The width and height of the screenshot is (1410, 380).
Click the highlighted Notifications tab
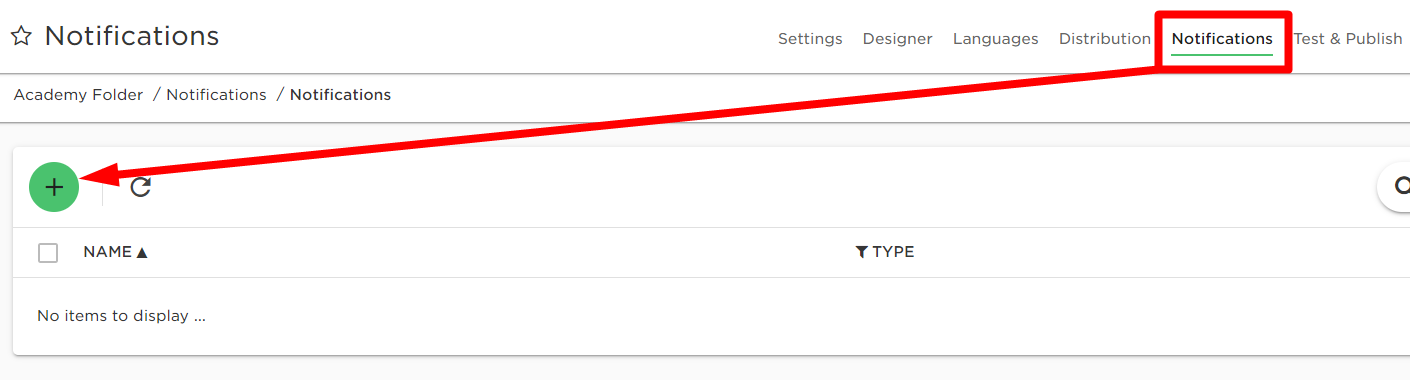point(1222,39)
